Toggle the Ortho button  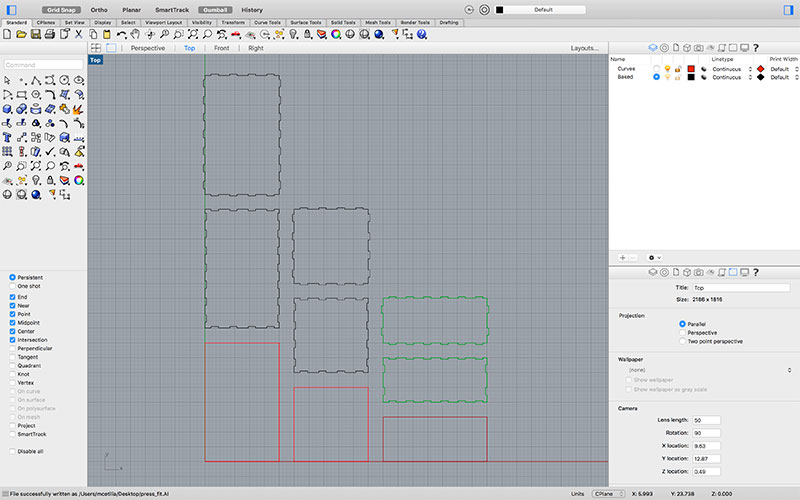[x=99, y=10]
